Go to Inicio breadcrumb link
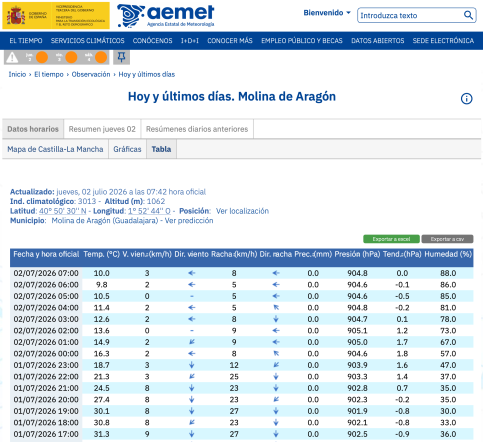Screen dimensions: 483x442 [x=17, y=74]
